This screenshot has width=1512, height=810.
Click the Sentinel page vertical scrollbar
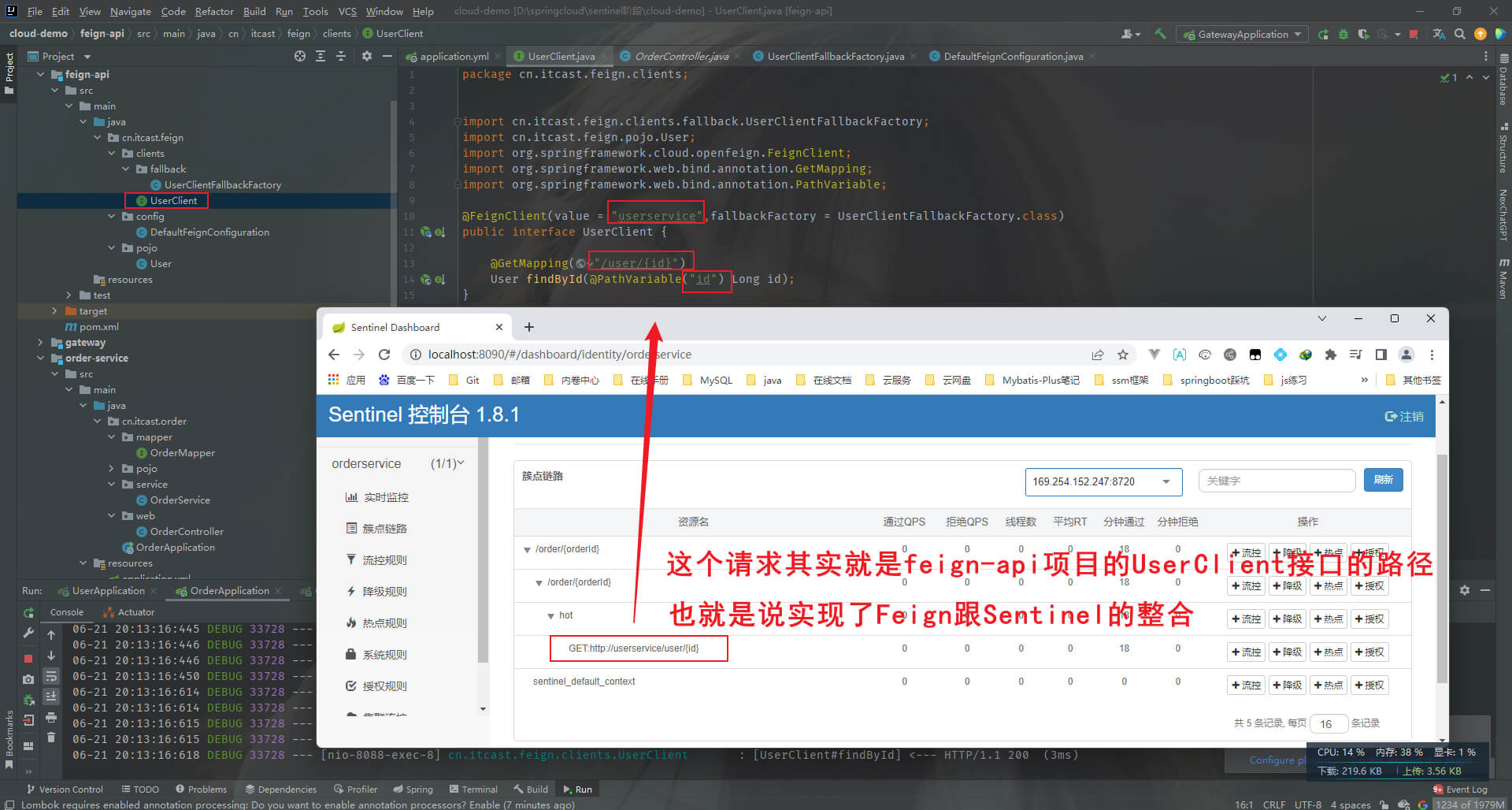point(1442,567)
